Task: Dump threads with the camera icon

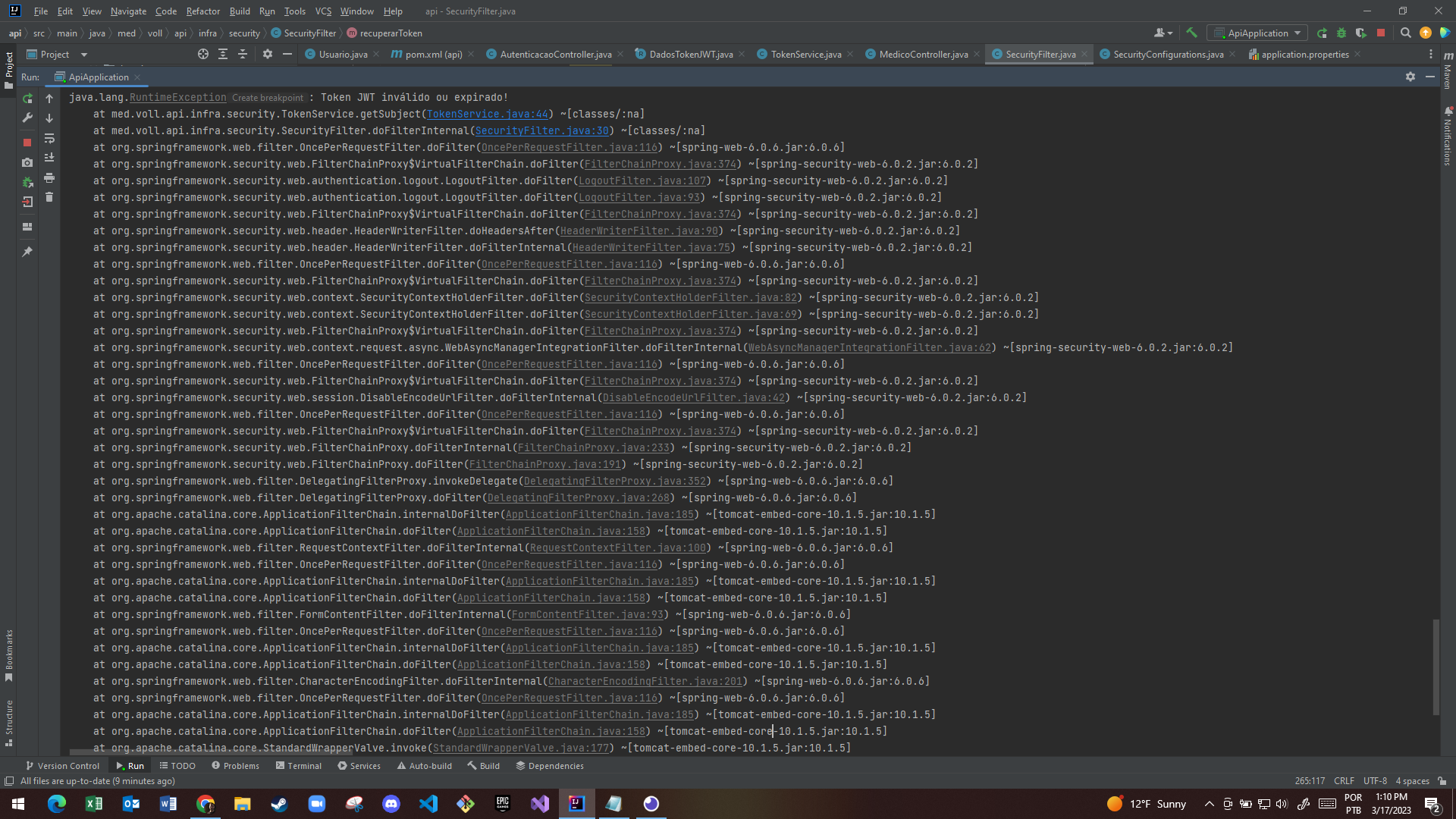Action: pyautogui.click(x=27, y=162)
